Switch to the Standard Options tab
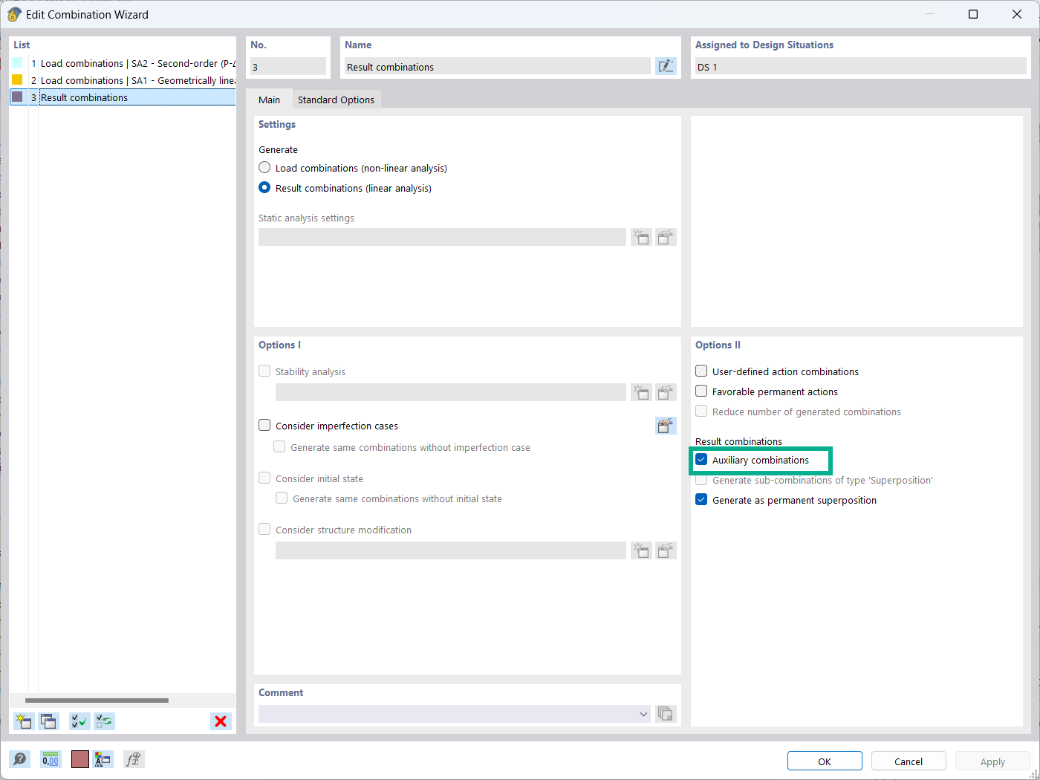This screenshot has width=1040, height=780. click(336, 99)
